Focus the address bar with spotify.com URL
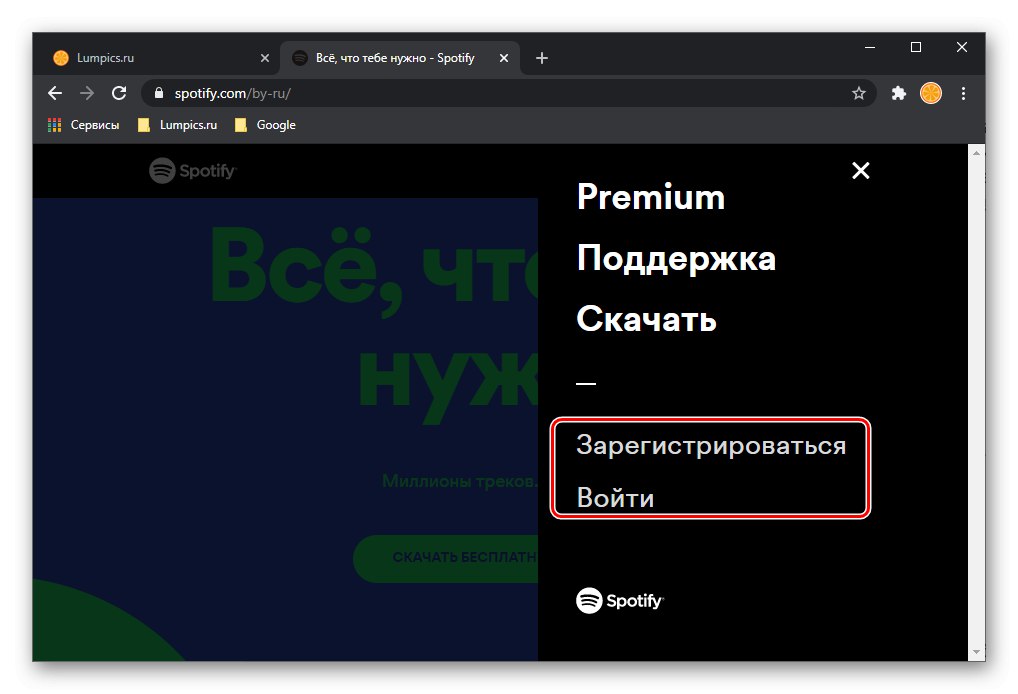This screenshot has height=694, width=1018. click(x=508, y=93)
